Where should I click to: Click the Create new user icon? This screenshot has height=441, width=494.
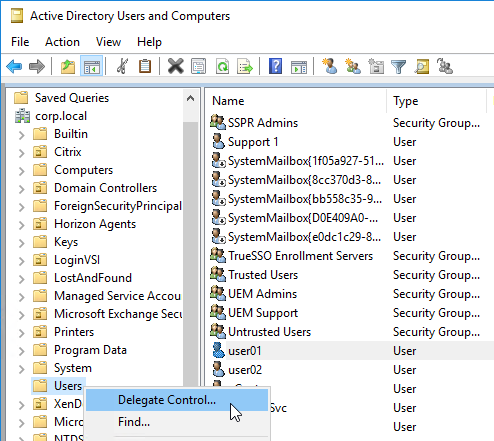coord(329,66)
